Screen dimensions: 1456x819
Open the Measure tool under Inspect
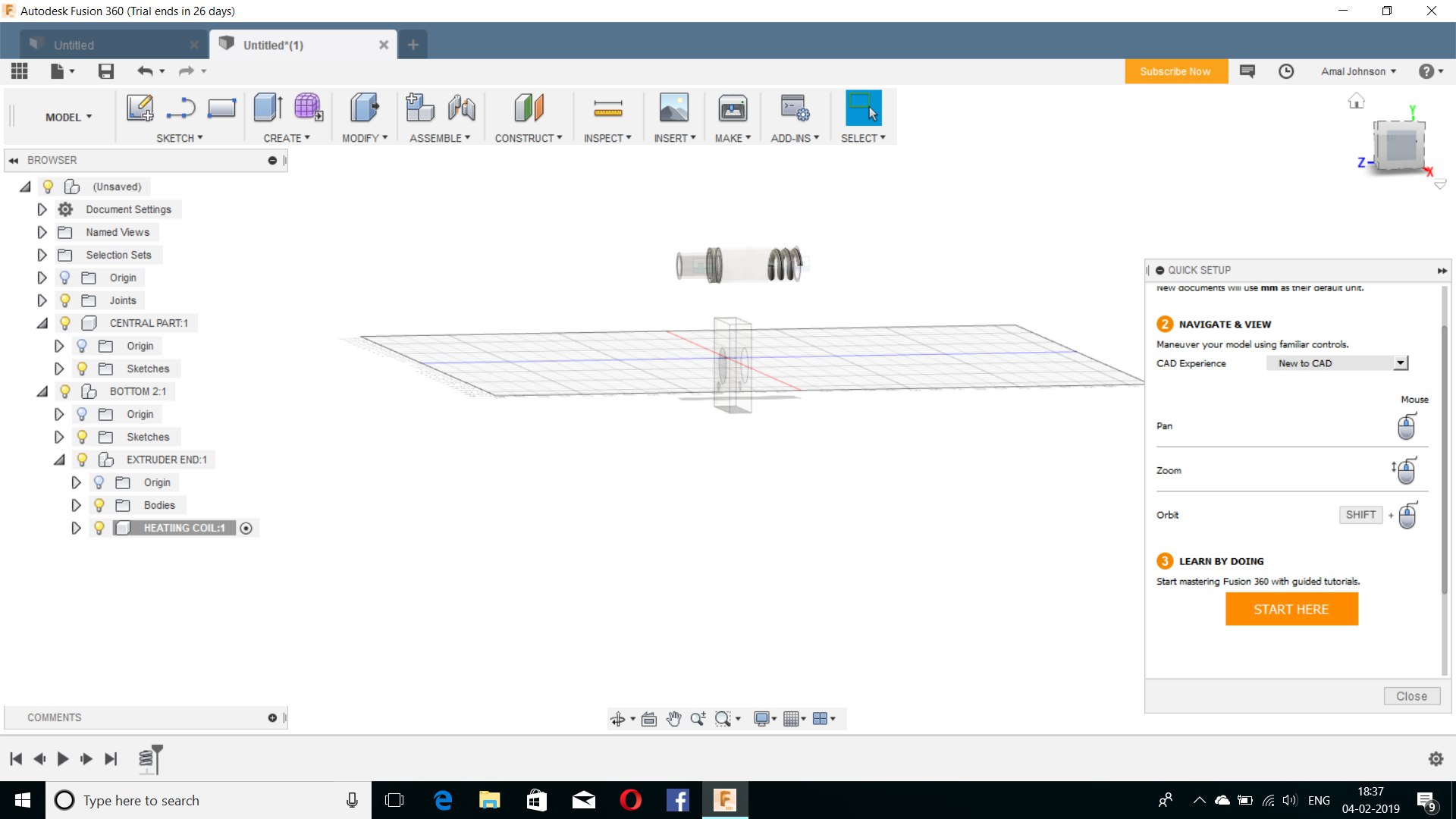point(607,108)
